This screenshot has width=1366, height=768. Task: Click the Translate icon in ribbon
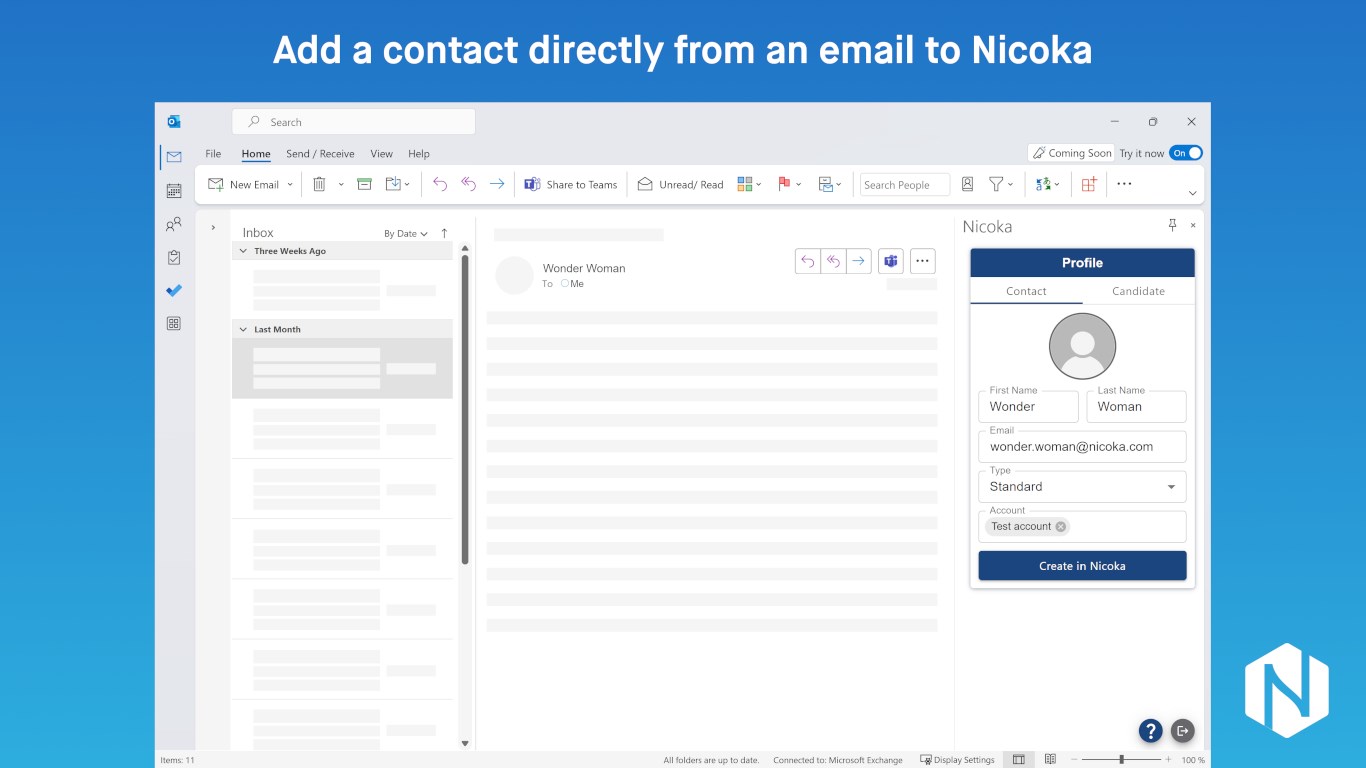coord(1043,184)
